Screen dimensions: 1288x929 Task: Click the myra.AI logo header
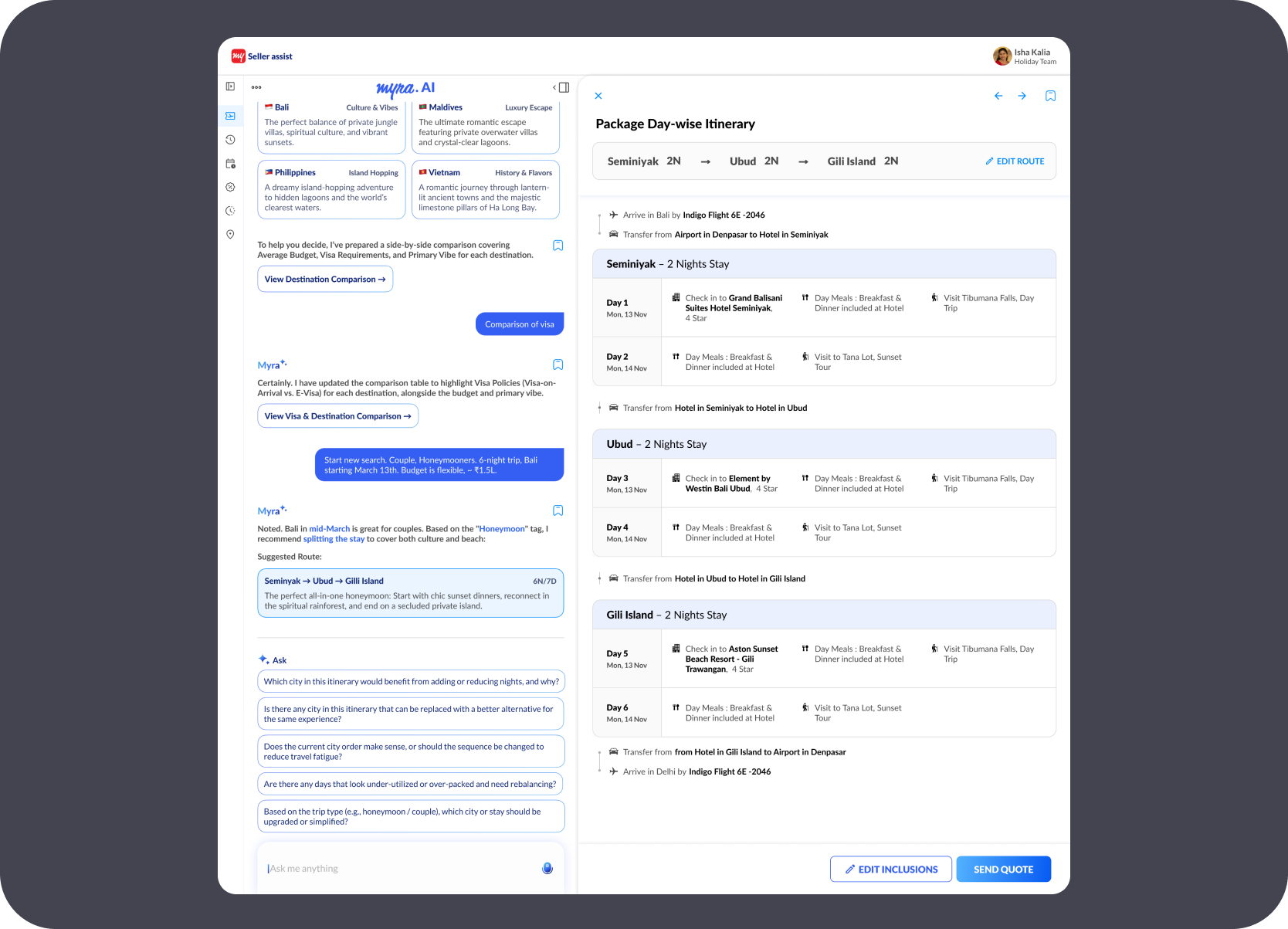coord(405,88)
